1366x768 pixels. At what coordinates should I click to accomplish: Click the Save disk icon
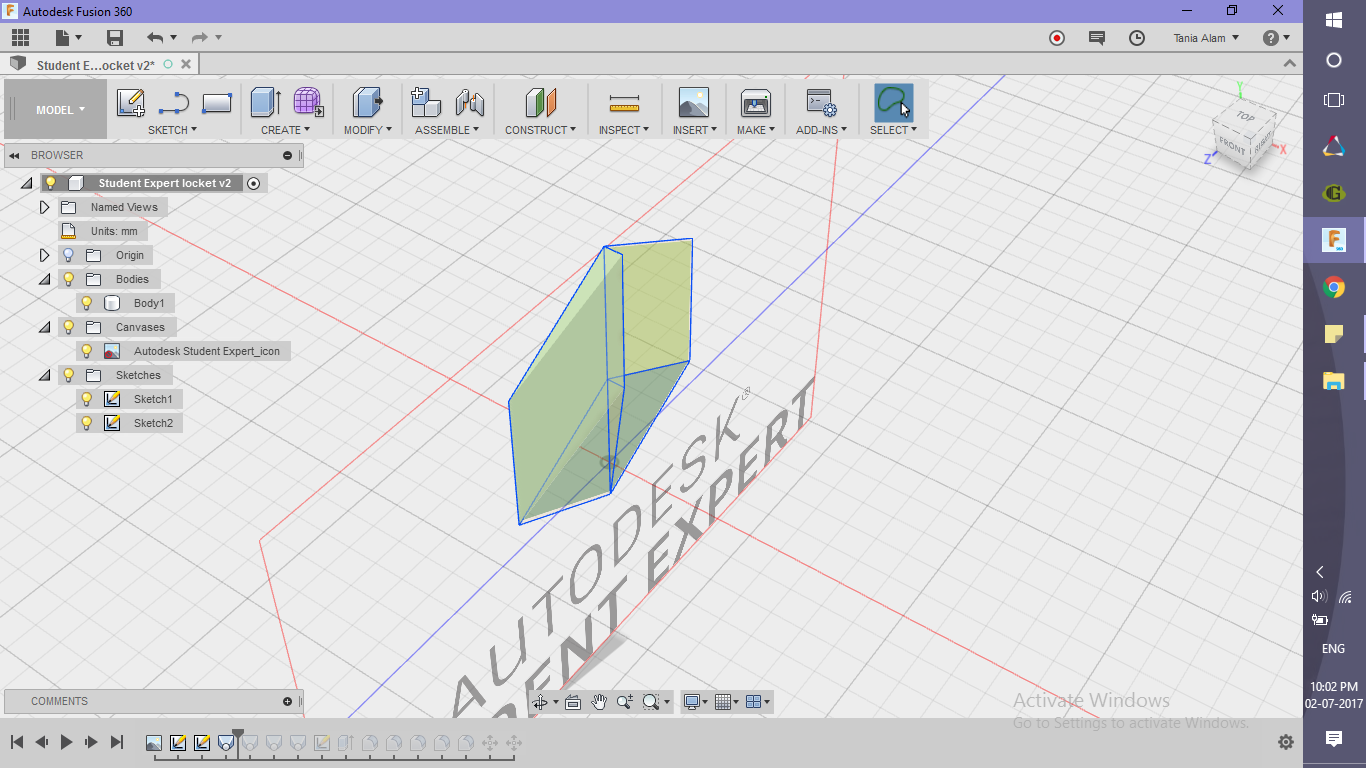pyautogui.click(x=115, y=38)
